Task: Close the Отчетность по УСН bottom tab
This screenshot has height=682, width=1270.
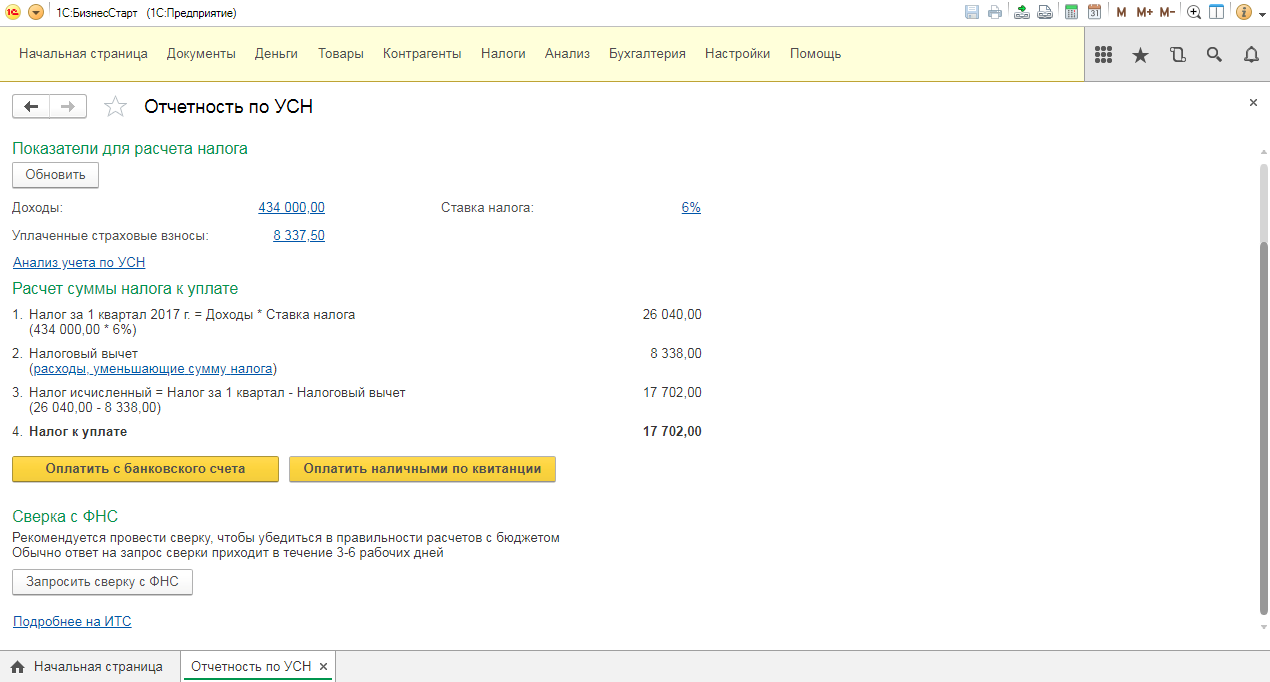Action: click(x=323, y=667)
